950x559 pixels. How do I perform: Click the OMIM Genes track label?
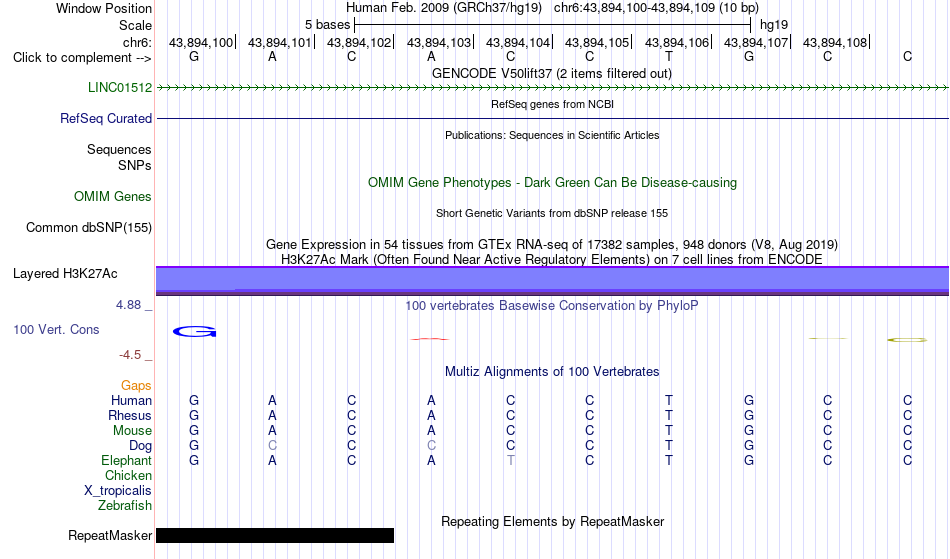(113, 197)
